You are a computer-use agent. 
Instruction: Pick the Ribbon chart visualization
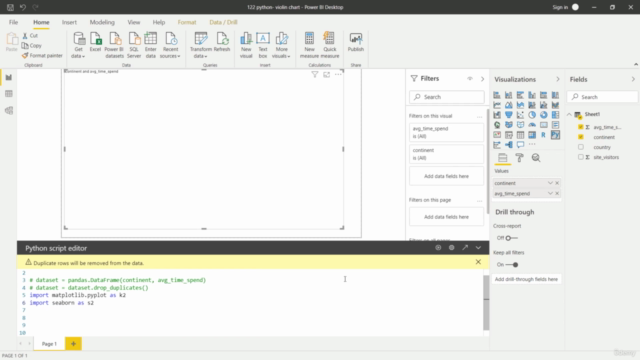coord(555,105)
